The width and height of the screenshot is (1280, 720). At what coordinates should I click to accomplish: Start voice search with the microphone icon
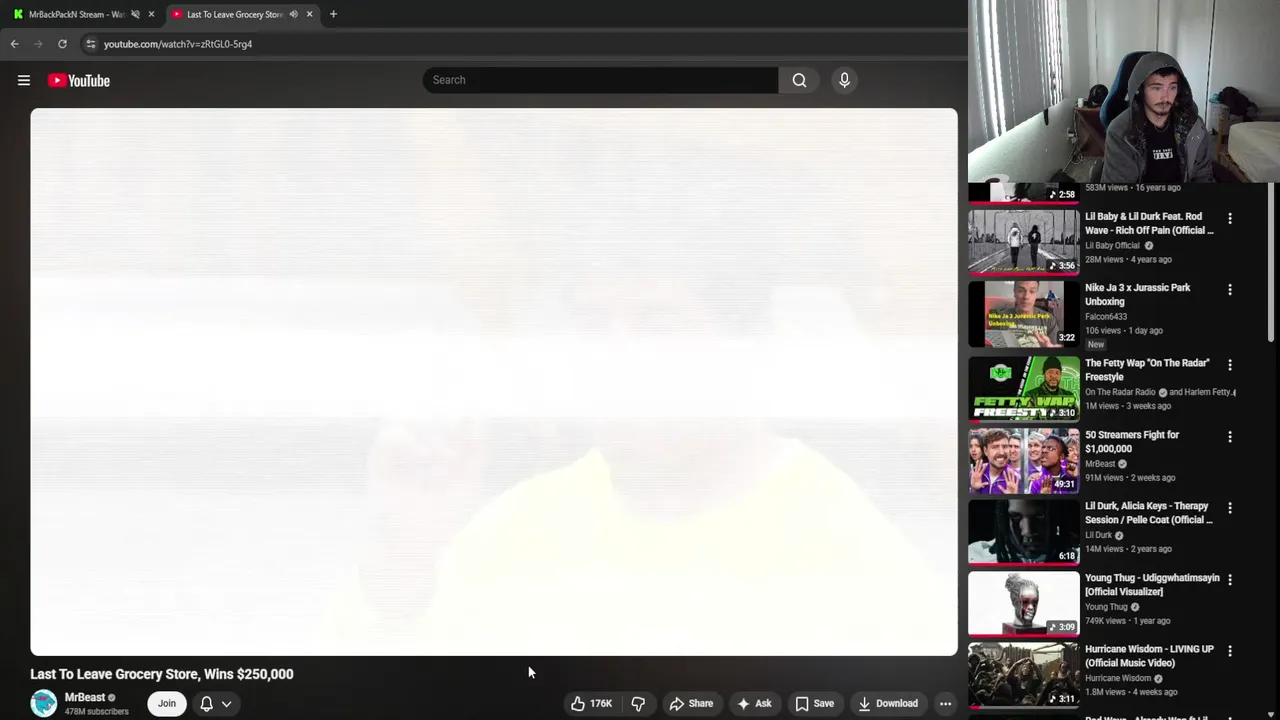pyautogui.click(x=844, y=80)
